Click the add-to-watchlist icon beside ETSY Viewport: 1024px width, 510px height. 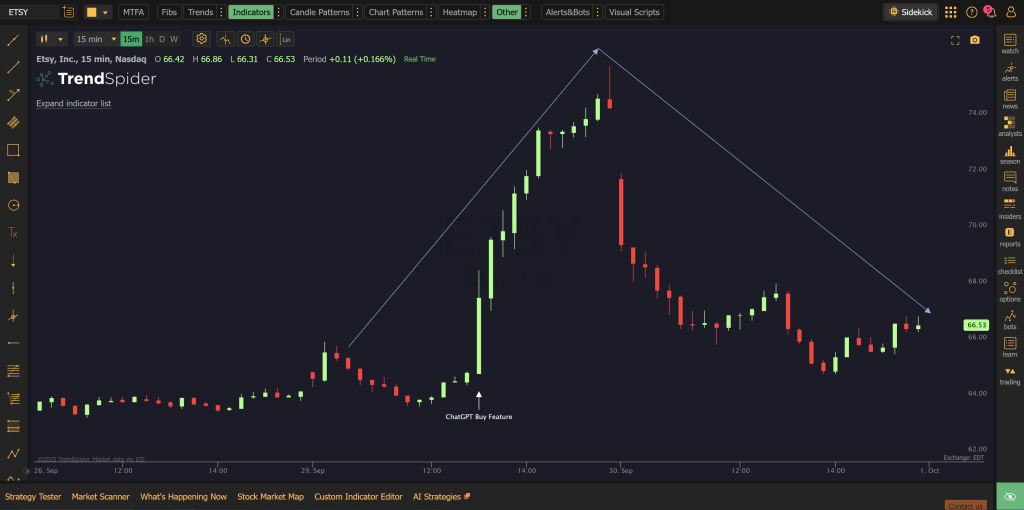69,12
